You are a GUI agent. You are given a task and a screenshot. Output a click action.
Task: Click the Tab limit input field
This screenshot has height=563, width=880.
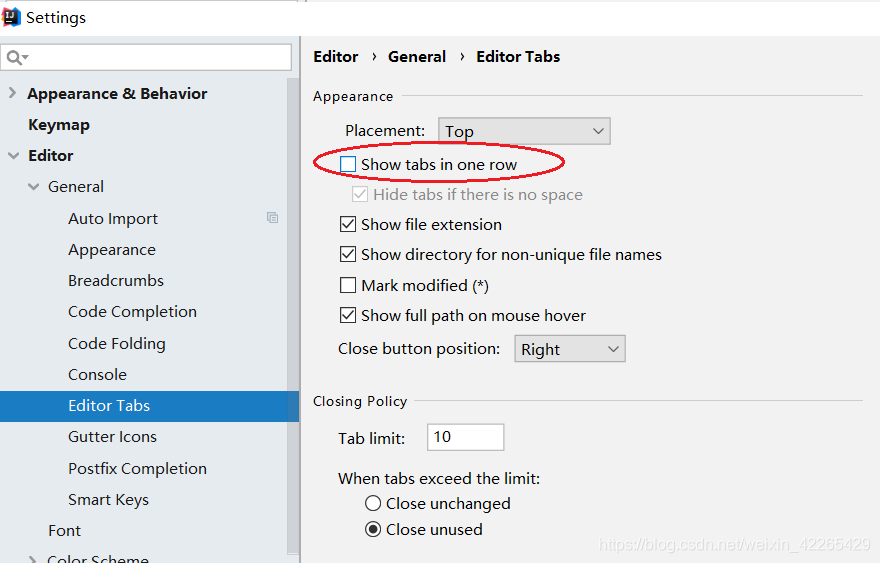(465, 437)
